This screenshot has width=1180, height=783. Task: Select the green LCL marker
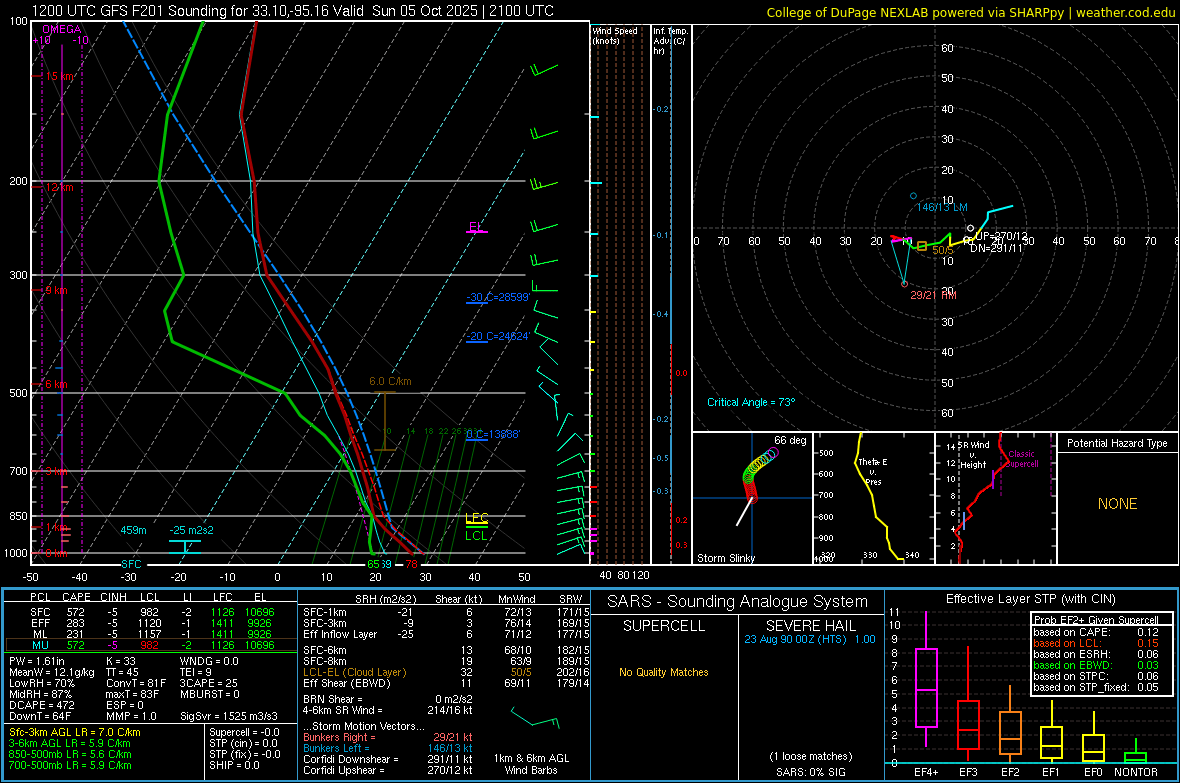click(x=476, y=536)
